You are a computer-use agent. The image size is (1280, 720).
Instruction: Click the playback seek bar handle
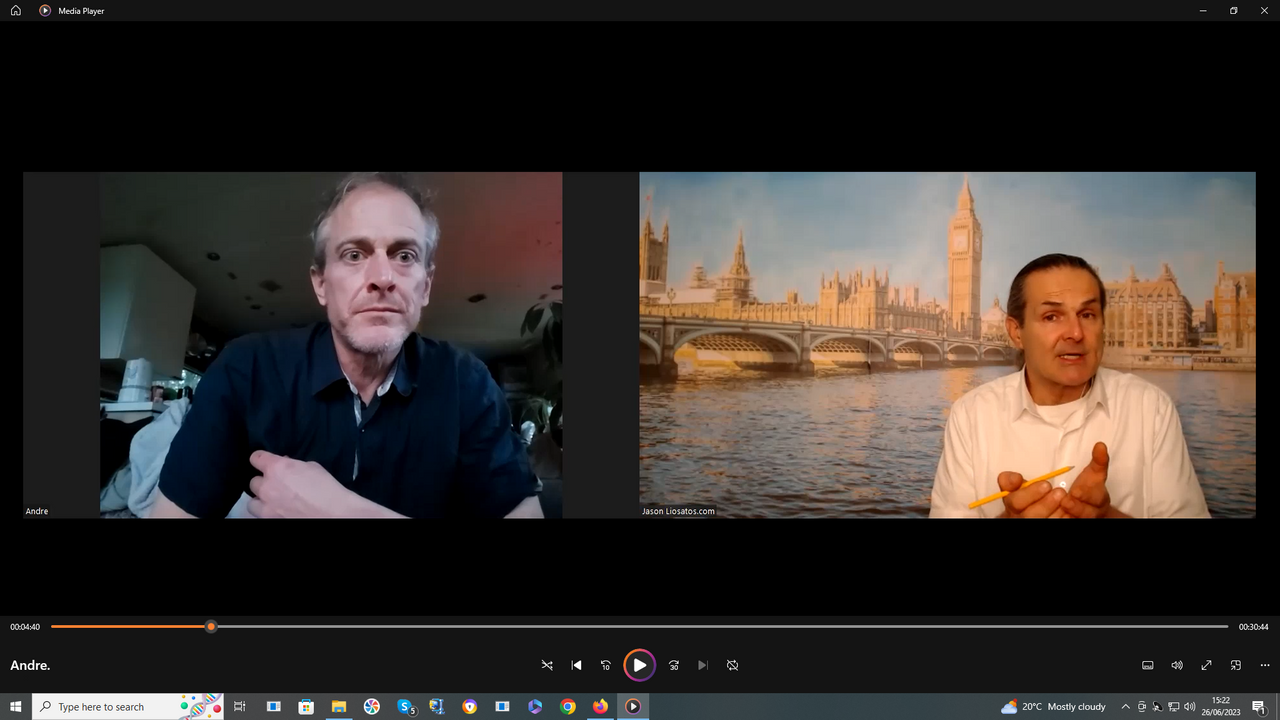point(211,627)
